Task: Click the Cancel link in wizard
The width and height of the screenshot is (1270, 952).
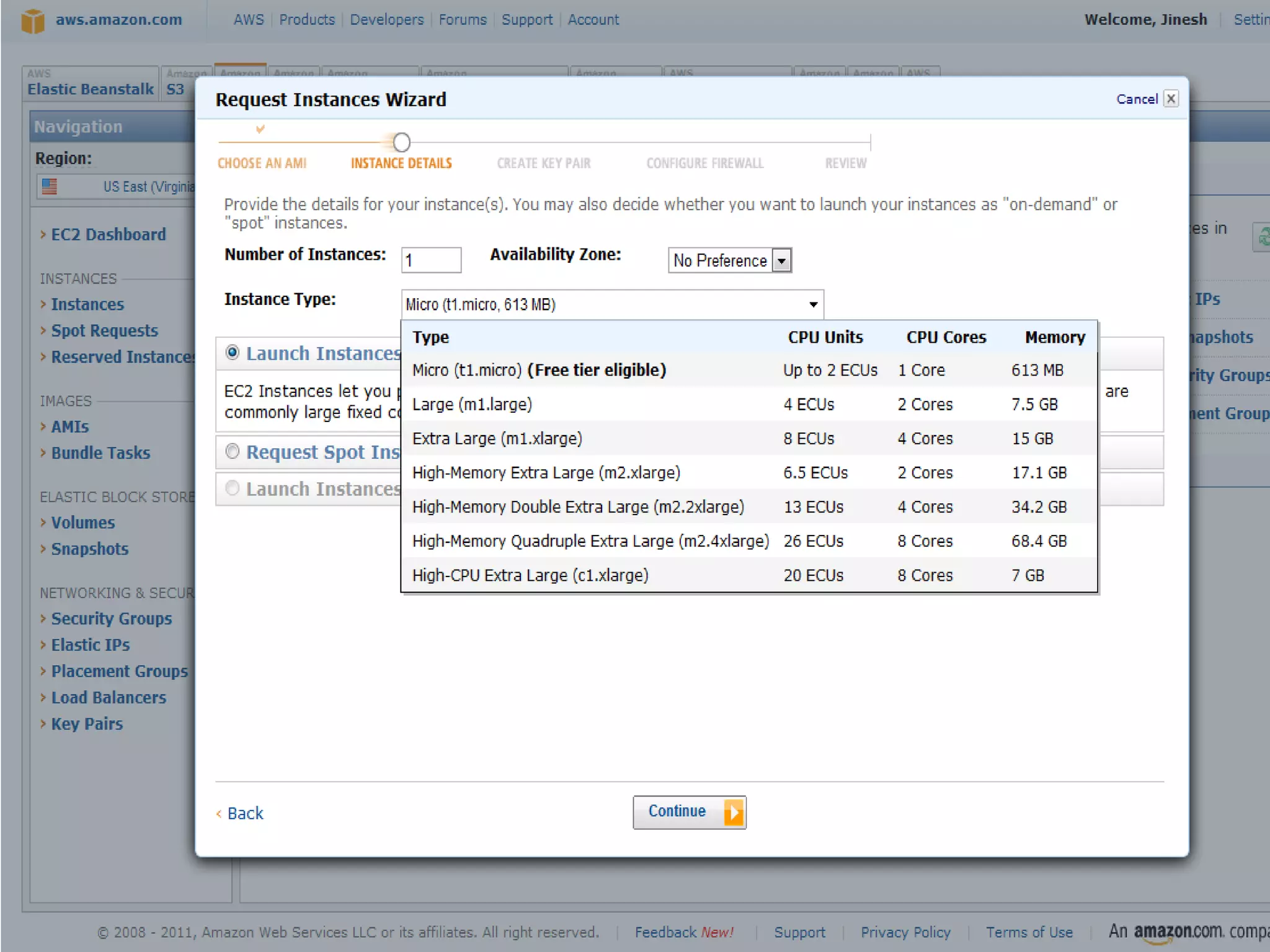Action: tap(1137, 99)
